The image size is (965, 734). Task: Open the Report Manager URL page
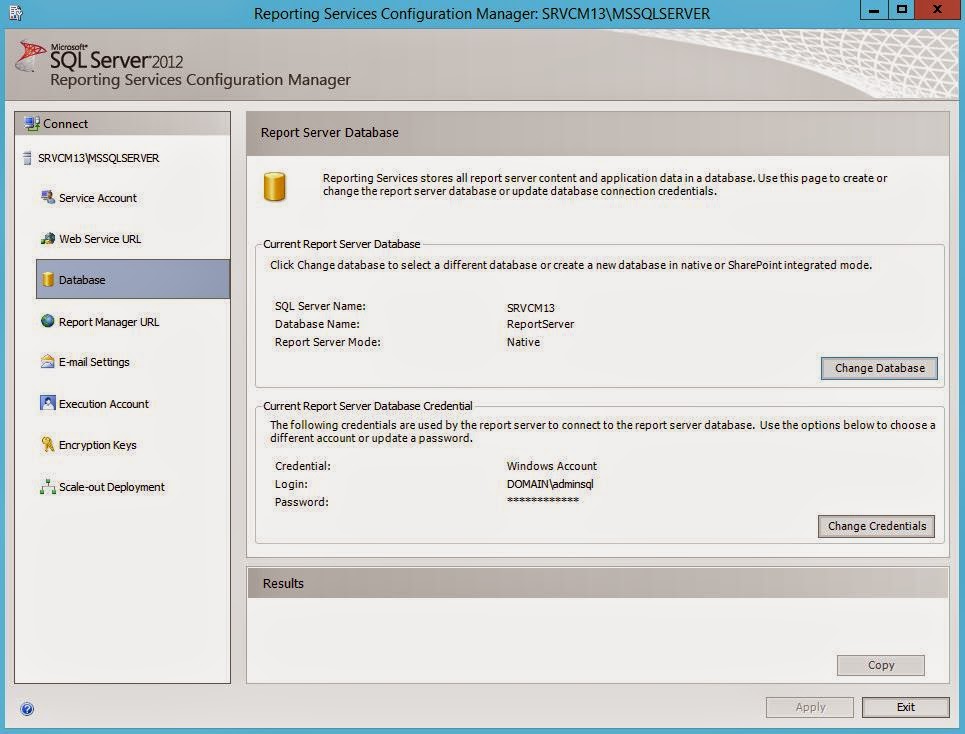tap(109, 322)
